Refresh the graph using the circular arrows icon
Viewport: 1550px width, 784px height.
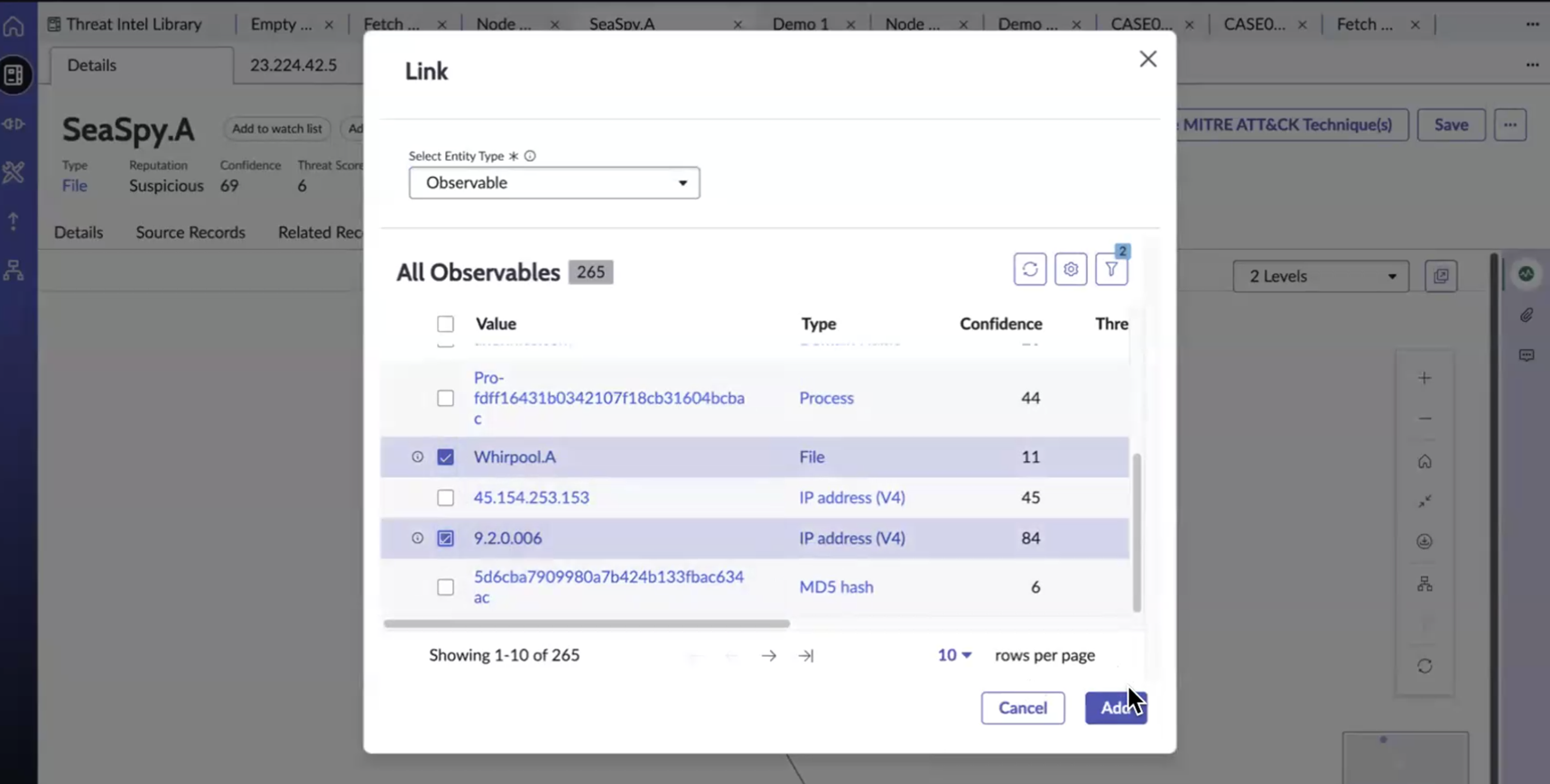tap(1425, 667)
